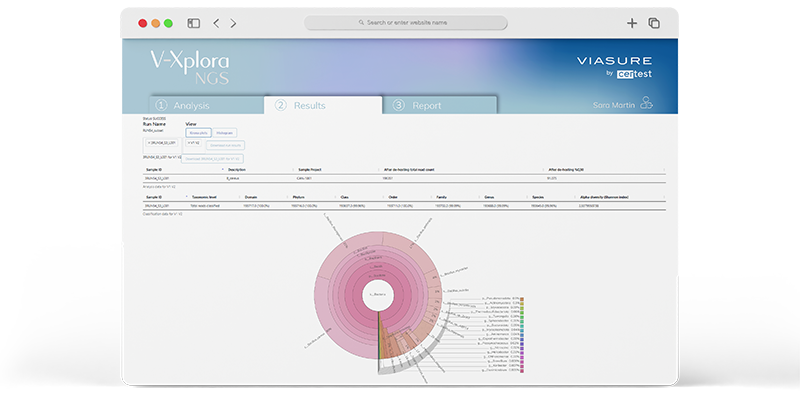
Task: Go back with the browser arrow
Action: [x=216, y=23]
